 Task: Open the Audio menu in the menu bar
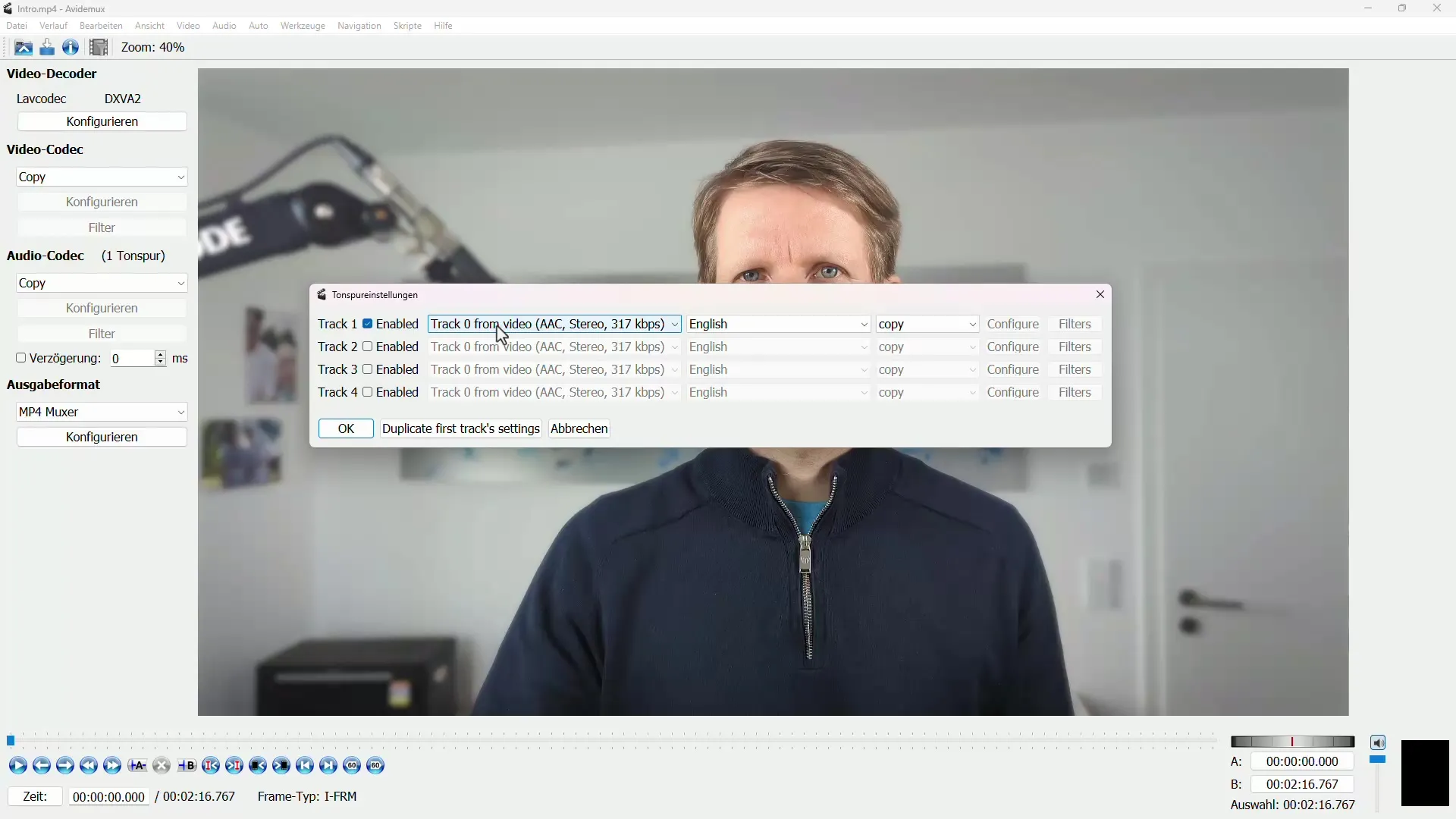pyautogui.click(x=224, y=25)
